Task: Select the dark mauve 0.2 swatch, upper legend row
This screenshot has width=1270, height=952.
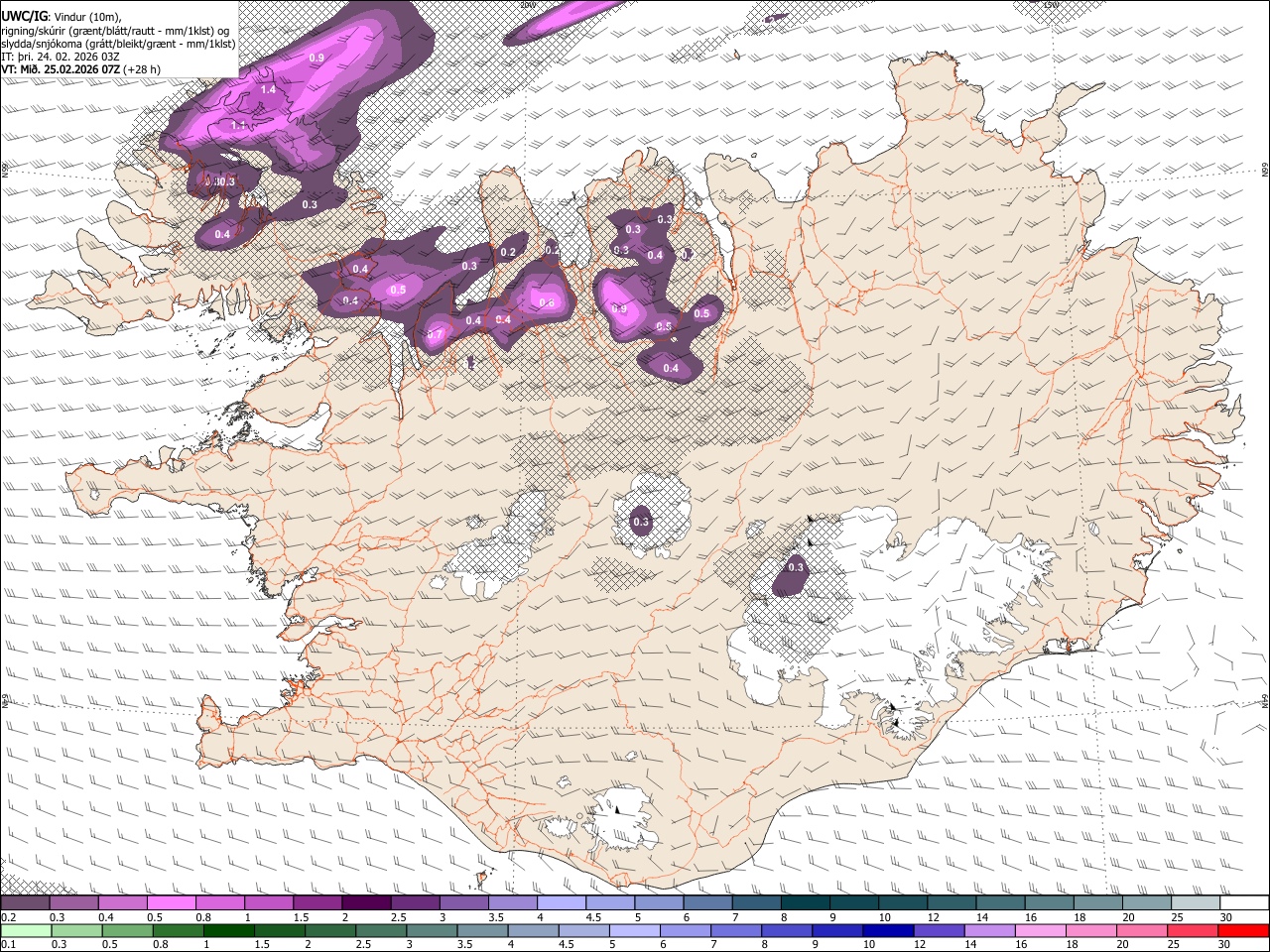Action: click(25, 903)
